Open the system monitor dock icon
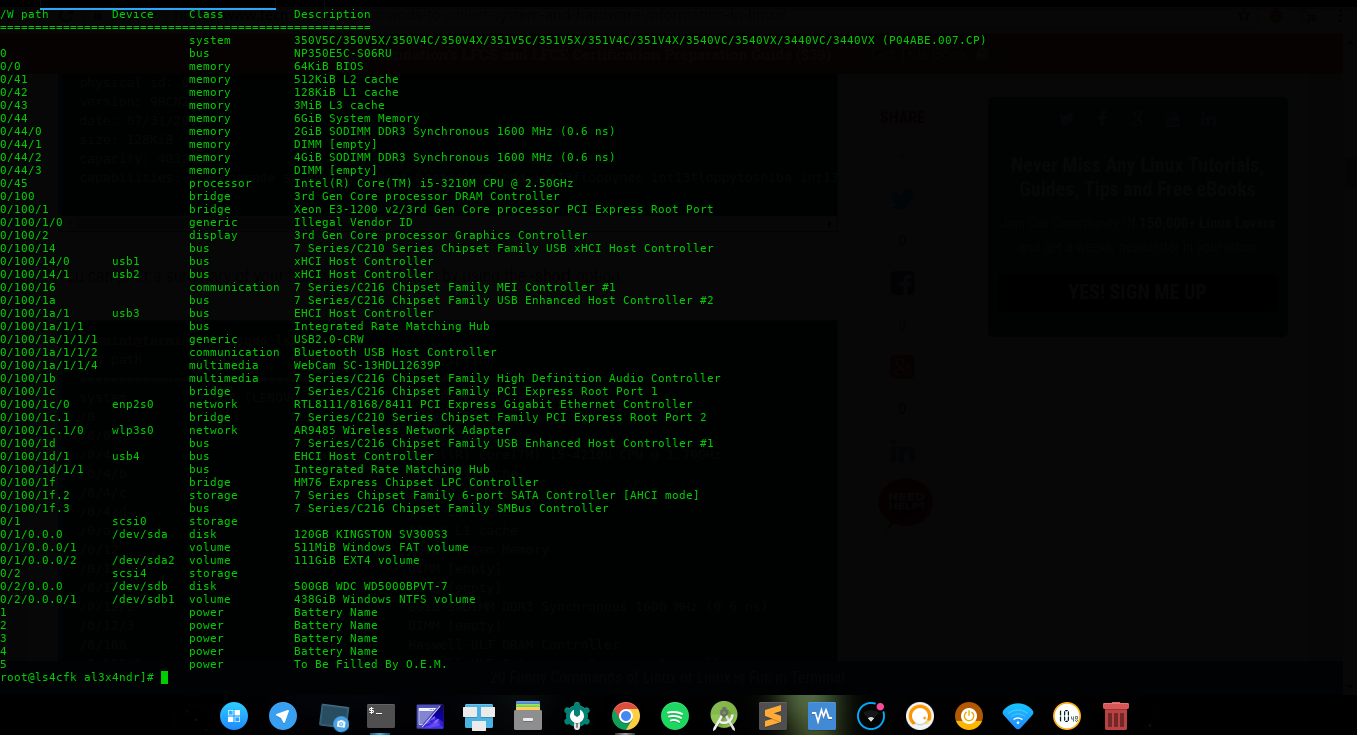Screen dimensions: 1357x735 (x=822, y=716)
